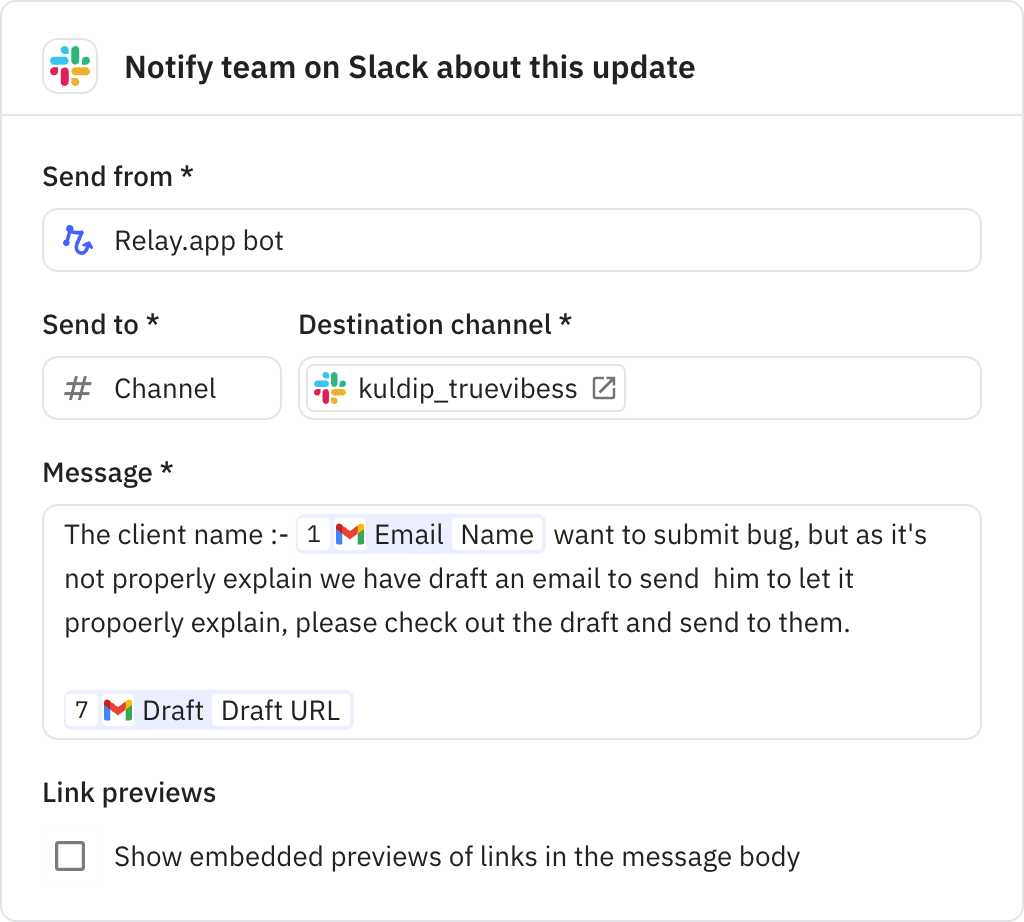Screen dimensions: 1024x922
Task: Select the Draft URL variable chip
Action: click(281, 710)
